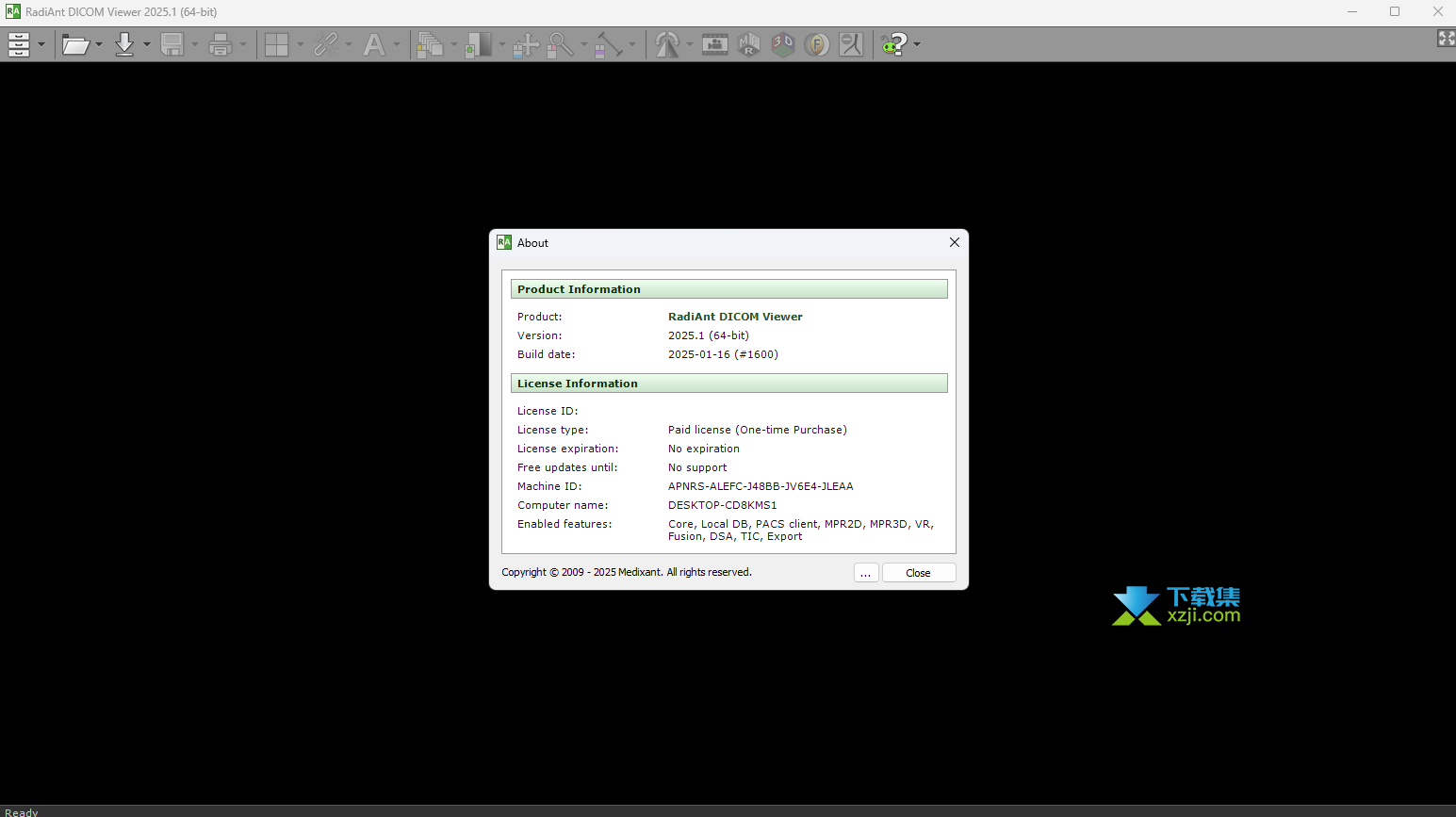
Task: Select the window level adjustment tool
Action: click(x=478, y=44)
